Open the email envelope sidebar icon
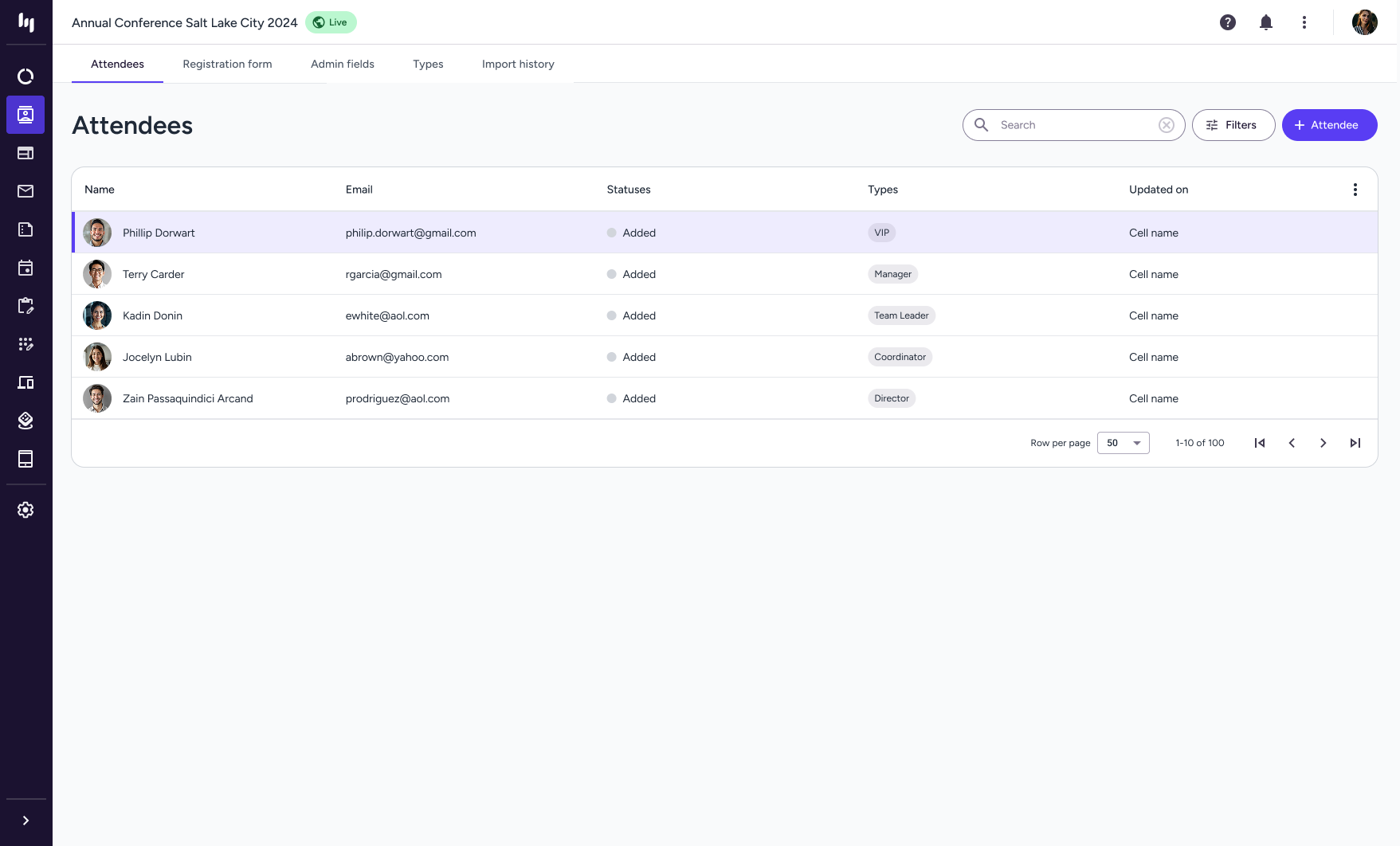The height and width of the screenshot is (846, 1400). 25,191
